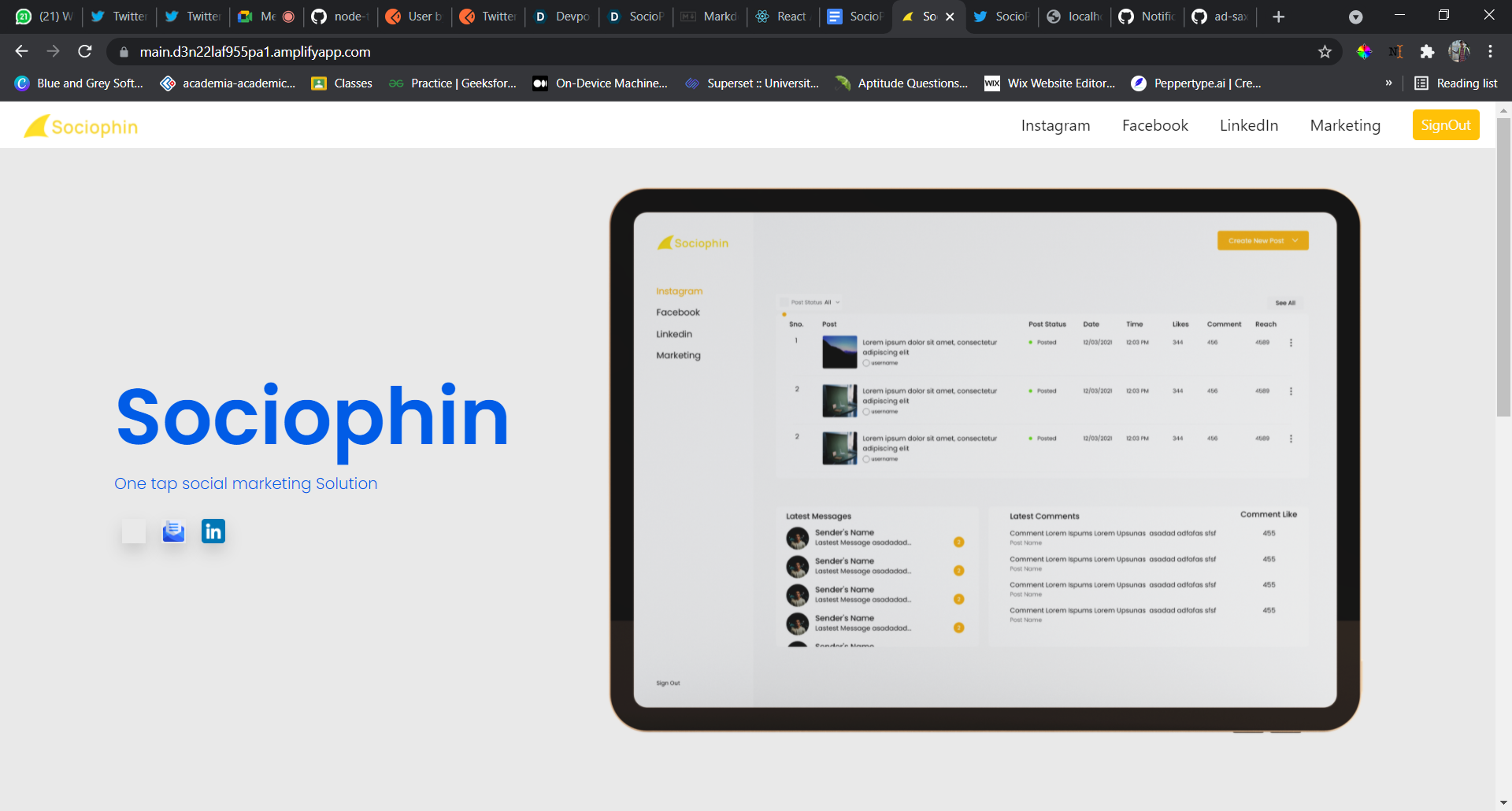Image resolution: width=1512 pixels, height=811 pixels.
Task: Click the Sociophin logo in header
Action: (81, 127)
